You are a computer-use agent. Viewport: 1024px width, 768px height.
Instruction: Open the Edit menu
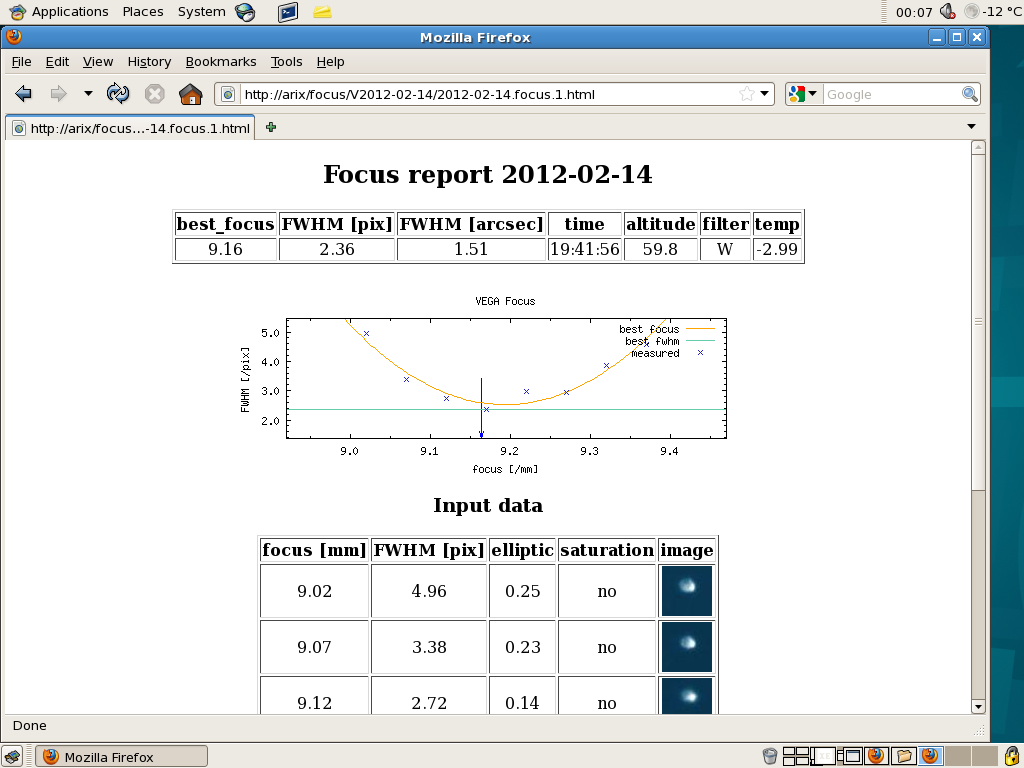coord(57,62)
